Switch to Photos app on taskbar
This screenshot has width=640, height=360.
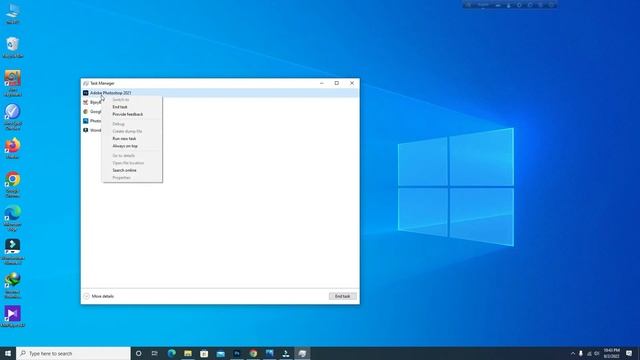click(269, 353)
